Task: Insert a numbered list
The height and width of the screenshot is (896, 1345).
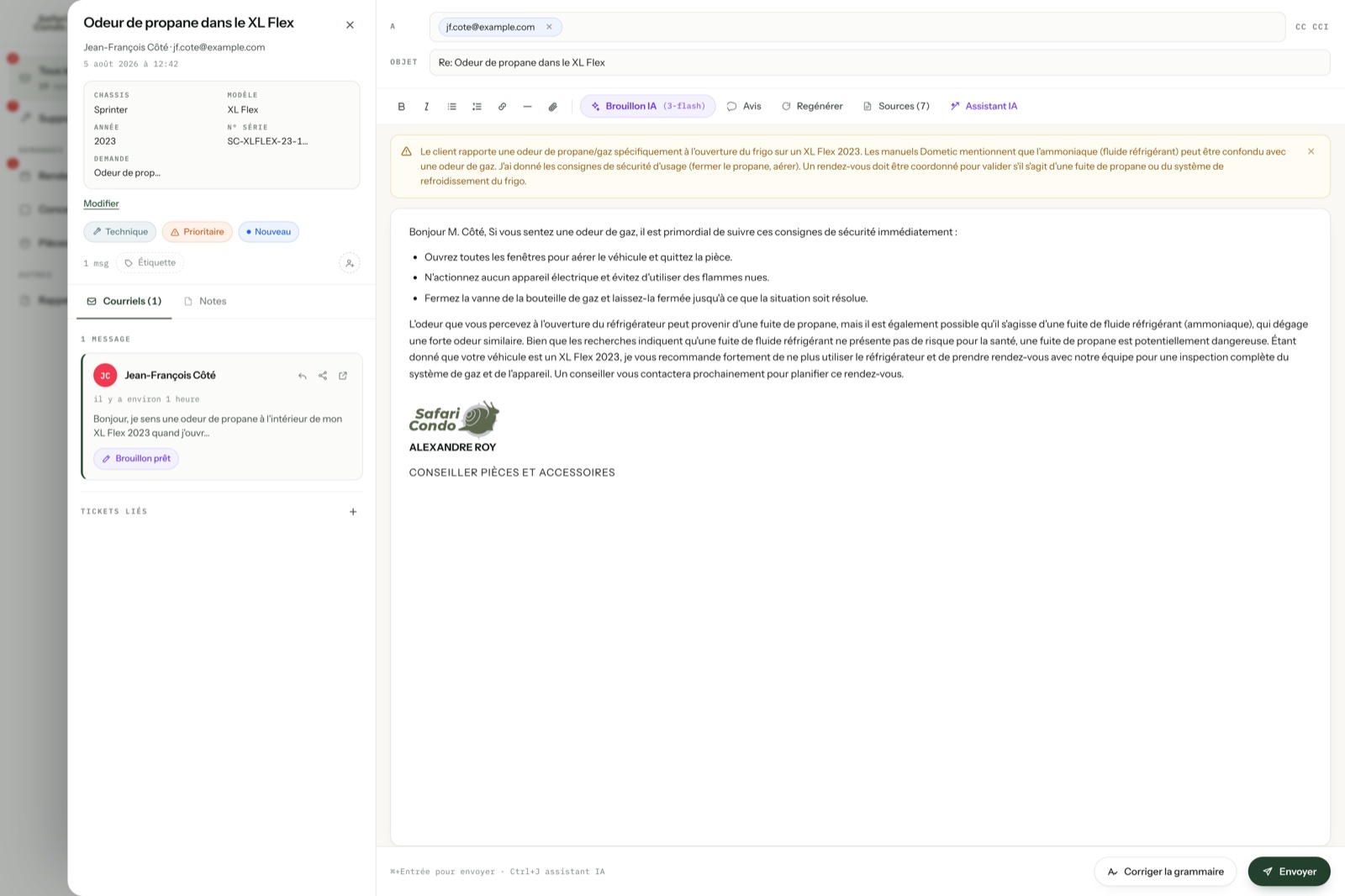Action: click(x=477, y=107)
